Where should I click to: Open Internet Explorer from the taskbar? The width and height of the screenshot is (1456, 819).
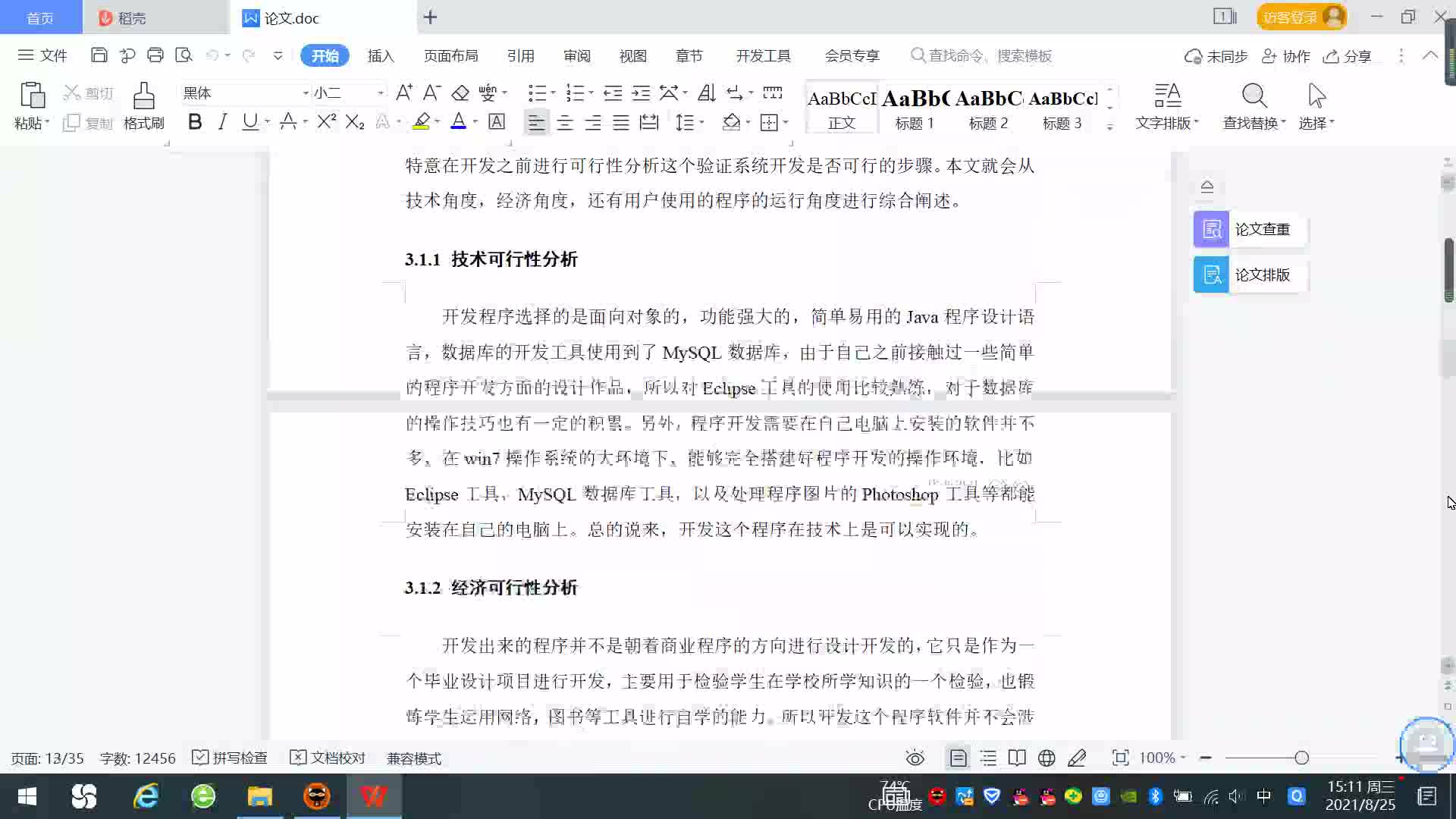(146, 796)
